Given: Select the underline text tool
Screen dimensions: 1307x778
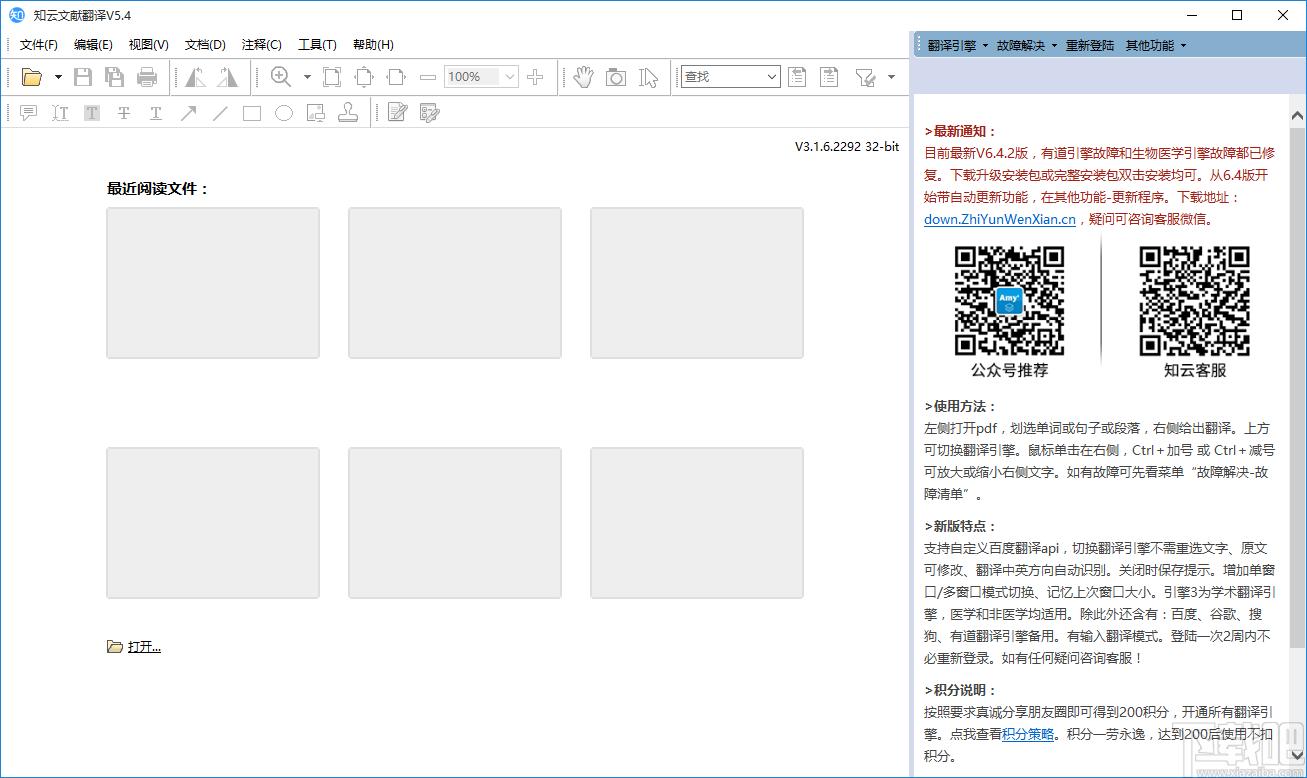Looking at the screenshot, I should click(156, 113).
